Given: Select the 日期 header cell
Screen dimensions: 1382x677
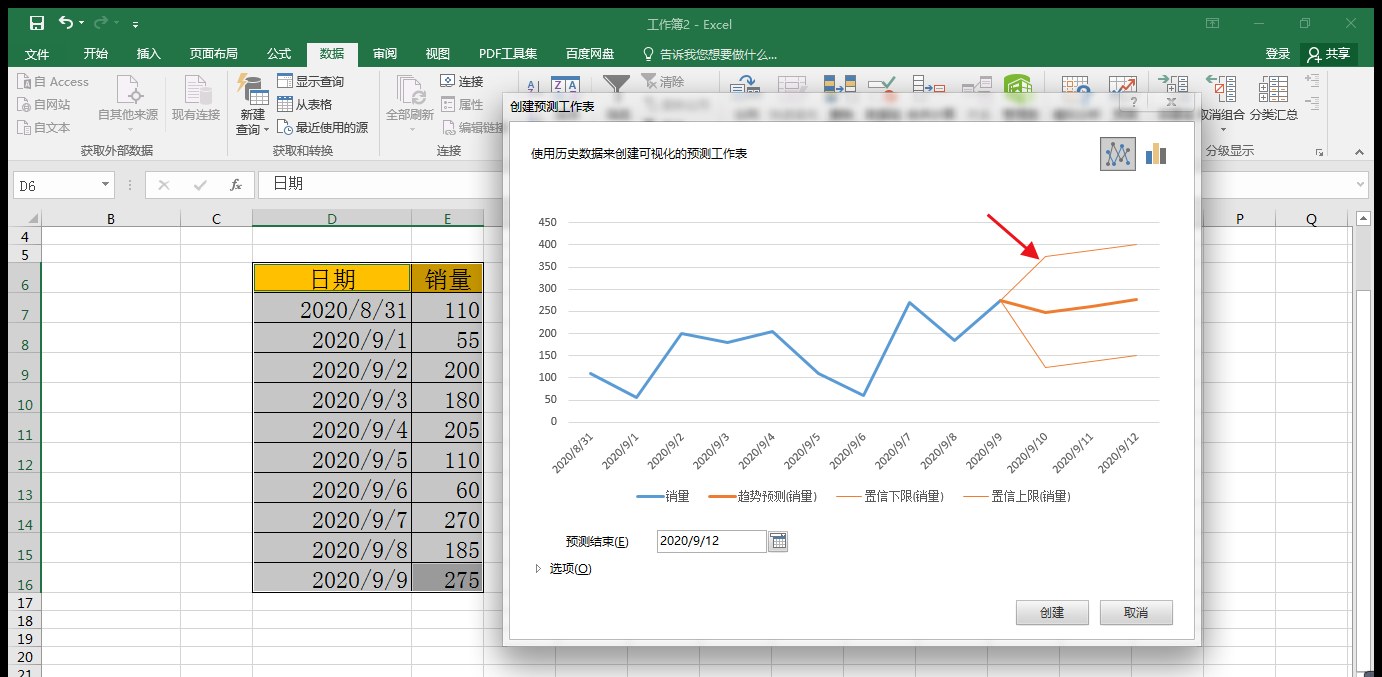Looking at the screenshot, I should [x=332, y=279].
